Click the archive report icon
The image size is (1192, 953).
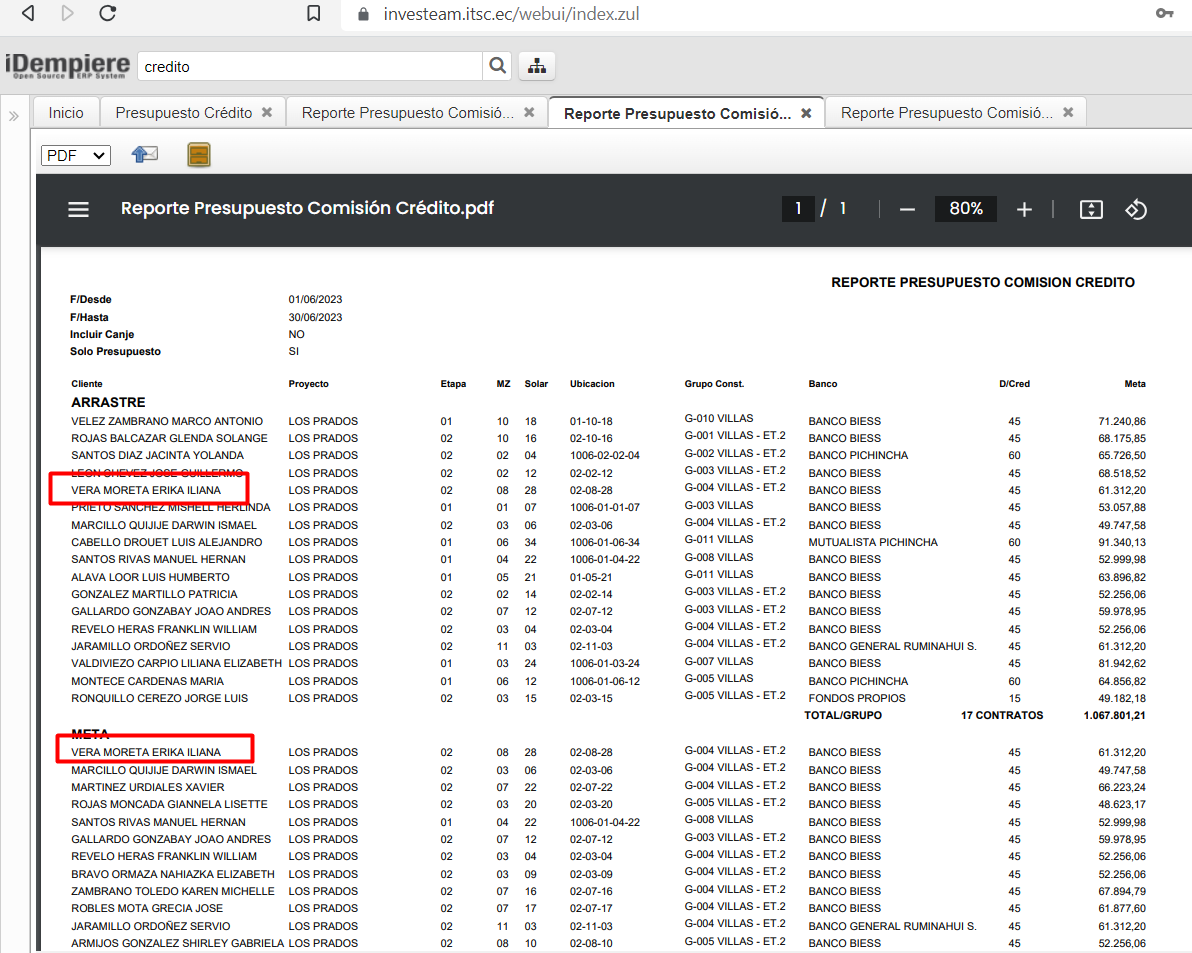coord(199,155)
